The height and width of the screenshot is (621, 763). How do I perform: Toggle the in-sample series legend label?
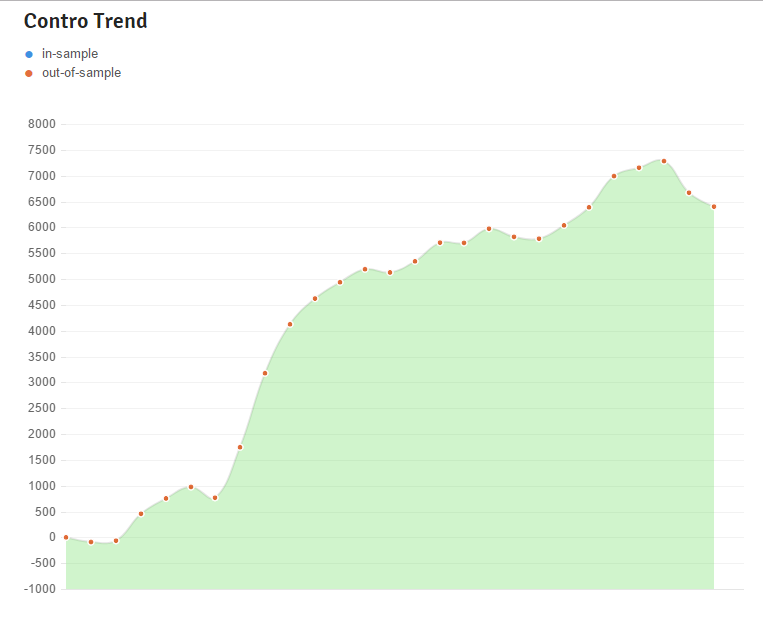coord(70,54)
